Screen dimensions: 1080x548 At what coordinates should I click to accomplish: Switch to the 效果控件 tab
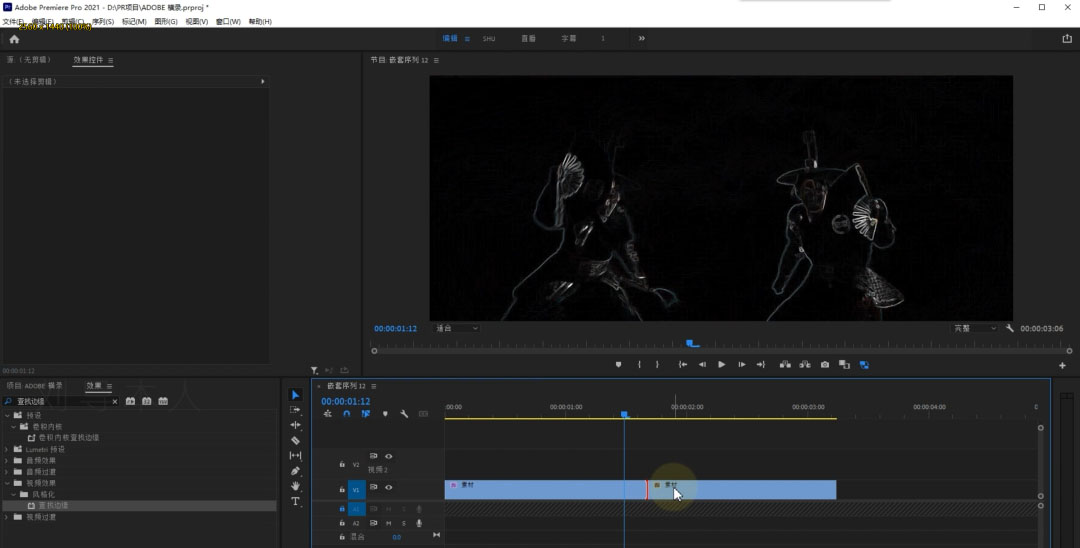click(x=88, y=60)
